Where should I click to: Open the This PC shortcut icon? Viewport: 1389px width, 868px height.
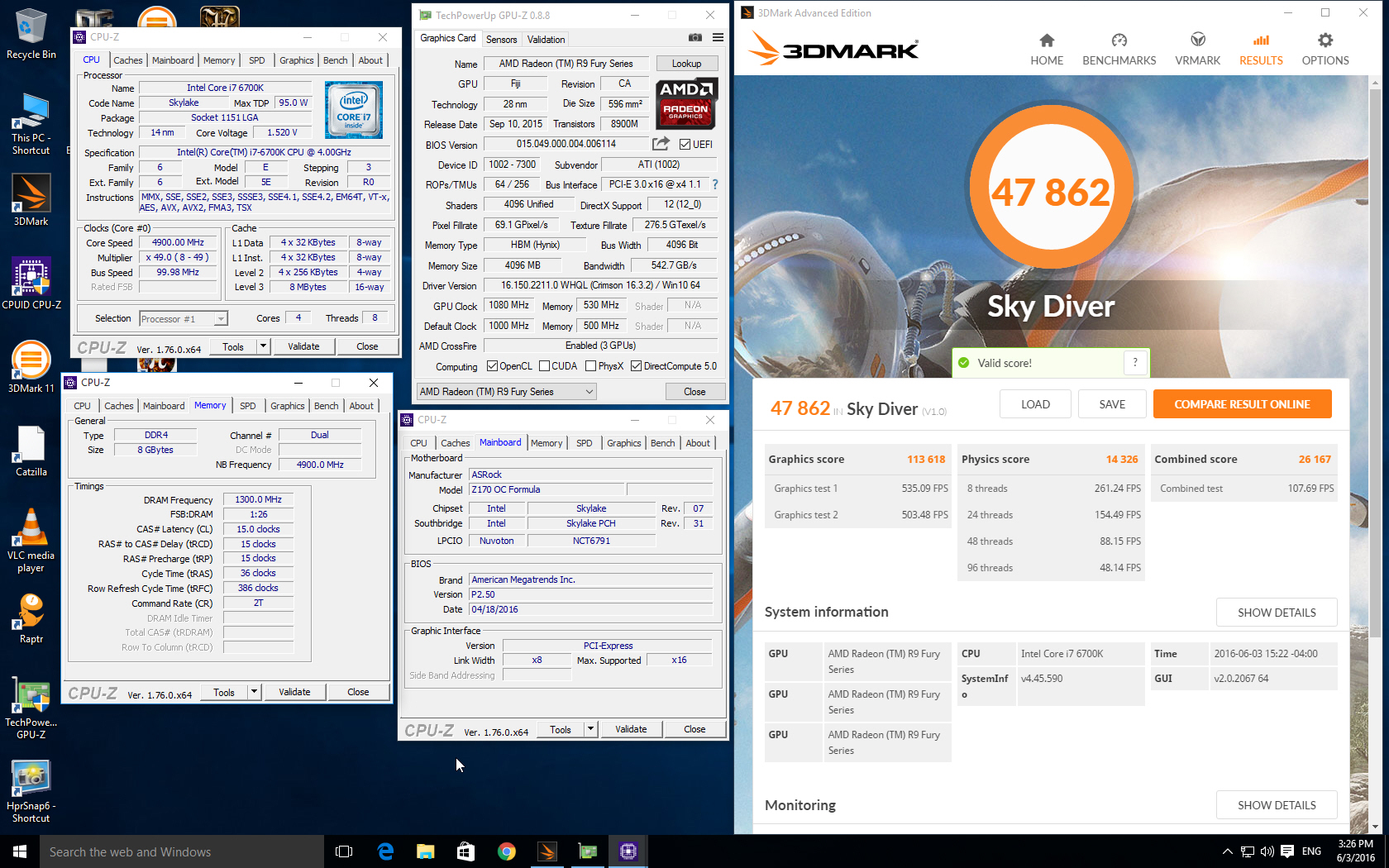pos(31,124)
